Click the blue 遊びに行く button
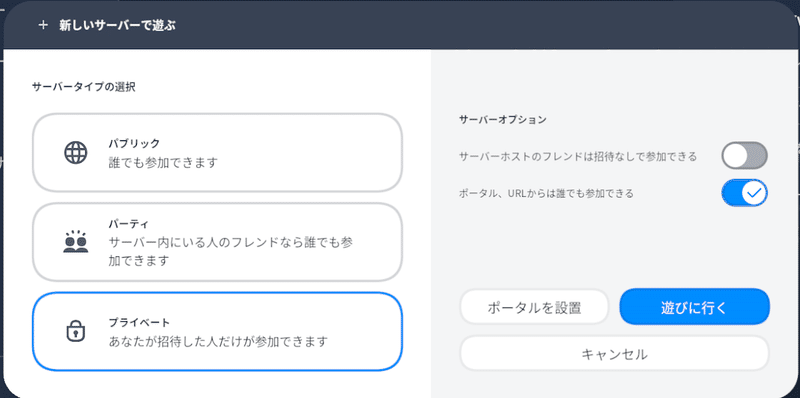 click(x=694, y=307)
